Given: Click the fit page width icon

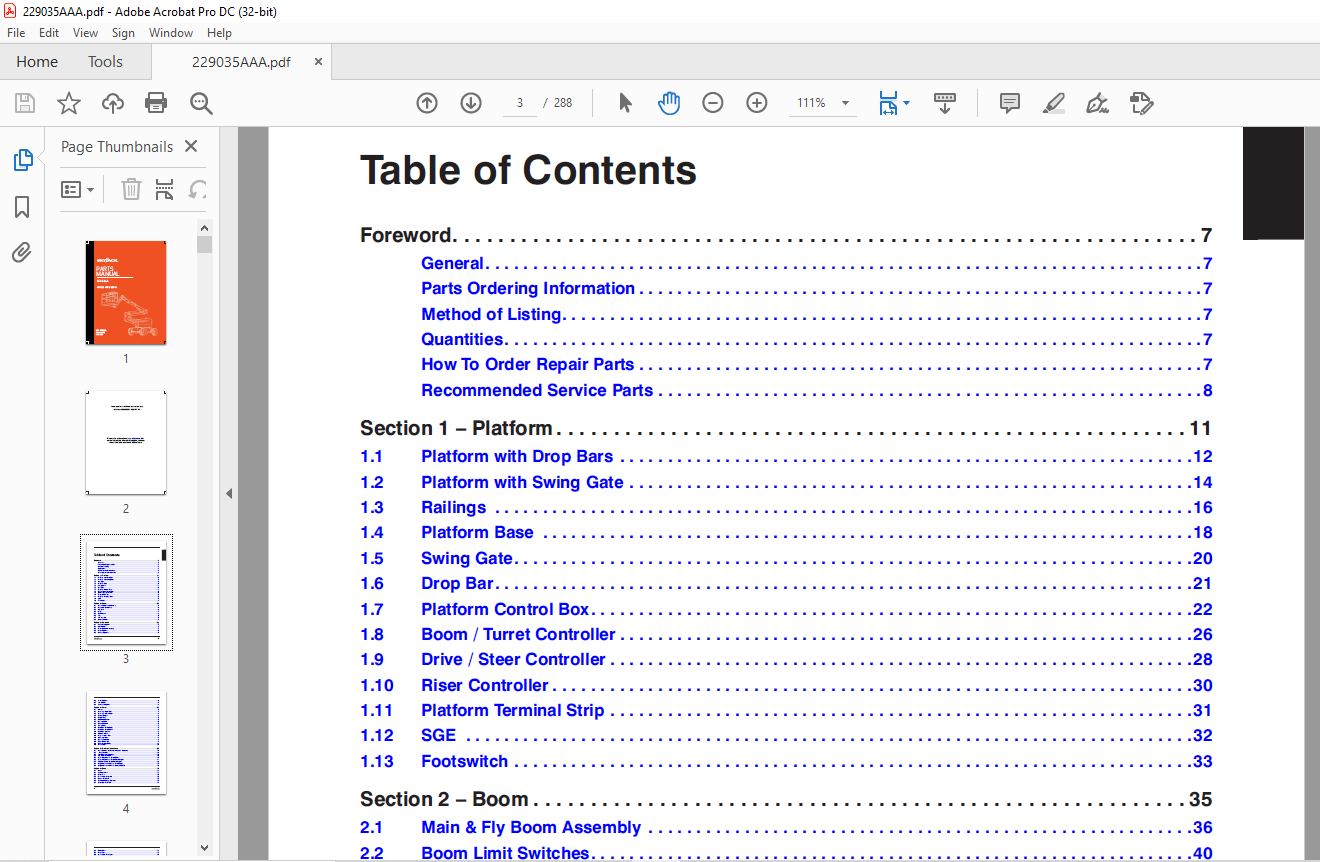Looking at the screenshot, I should (887, 103).
